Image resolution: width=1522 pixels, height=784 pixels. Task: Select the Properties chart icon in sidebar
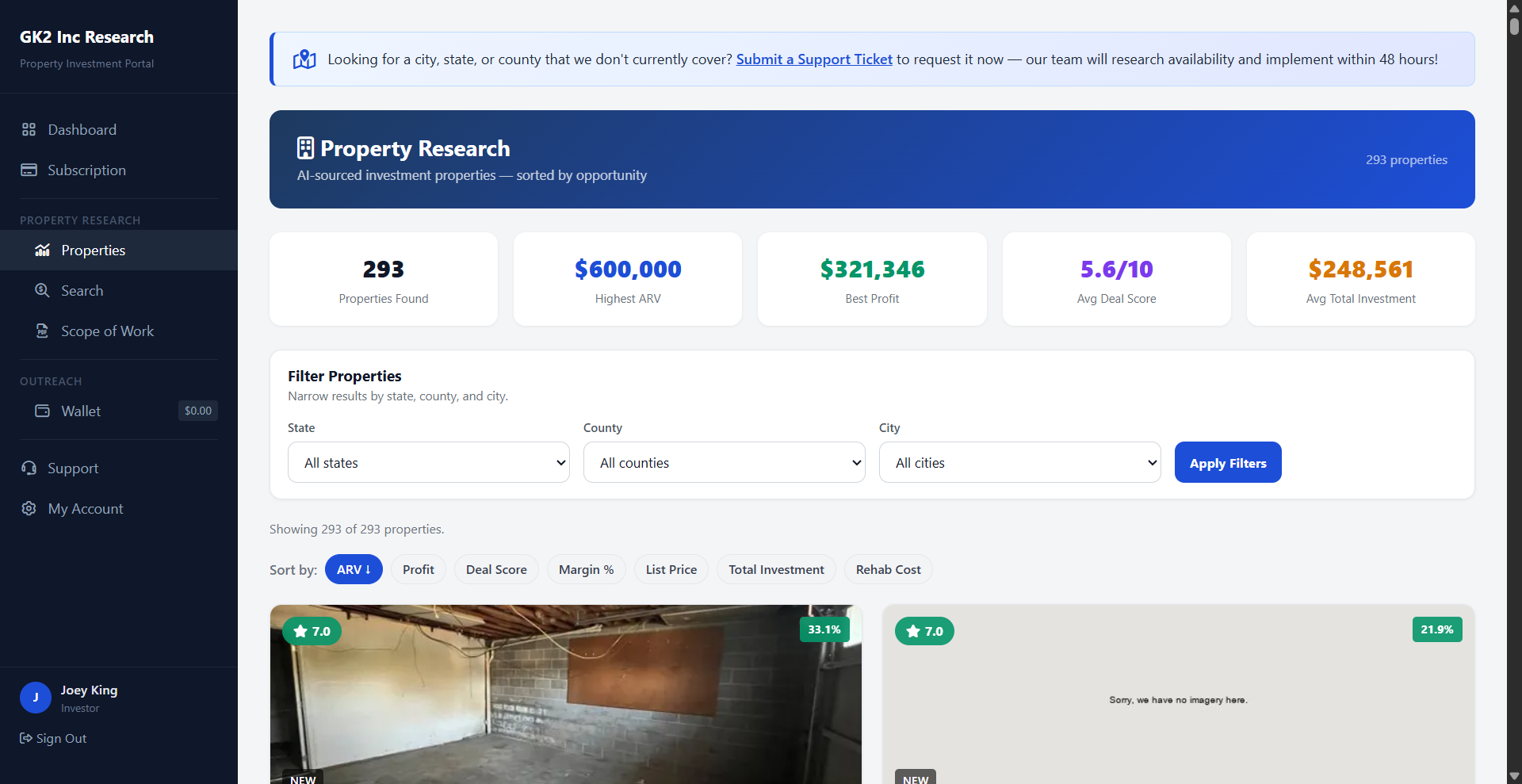[x=43, y=250]
